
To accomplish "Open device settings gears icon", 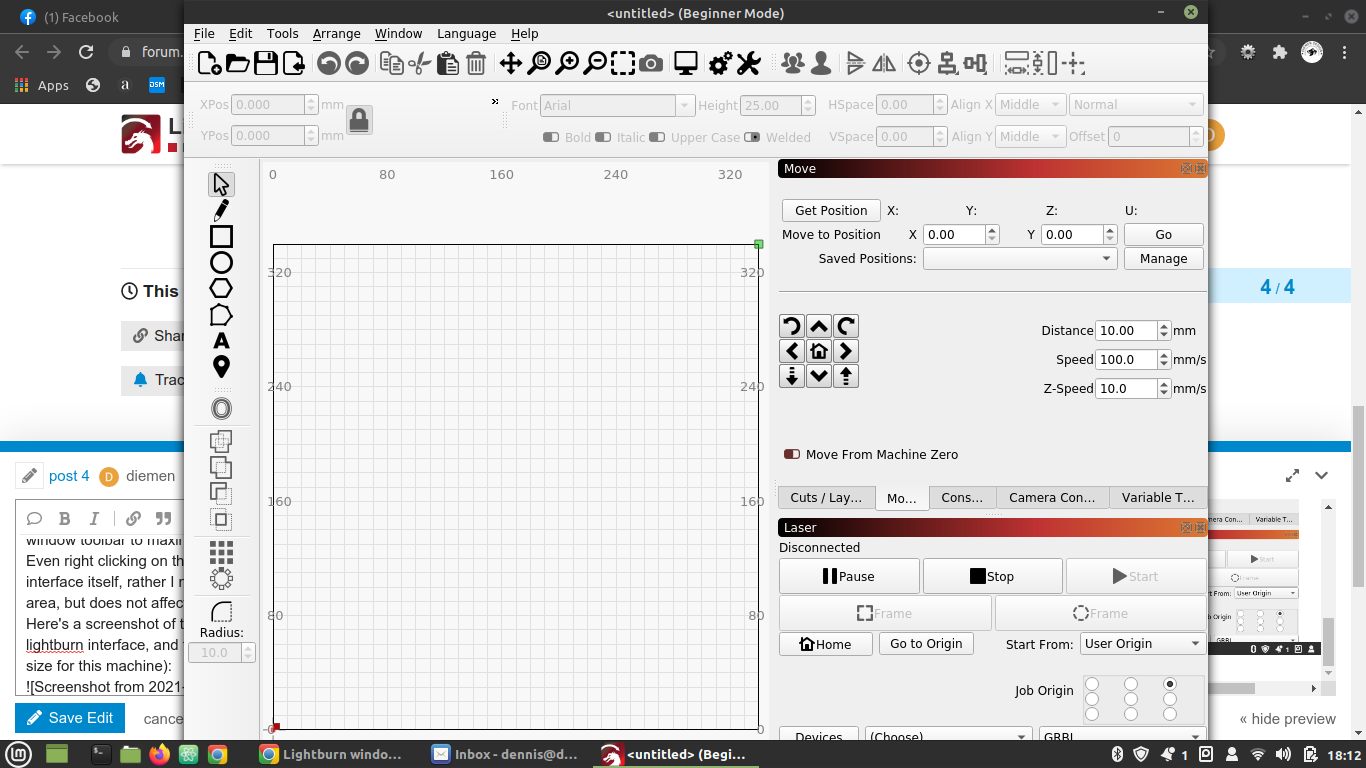I will click(x=720, y=64).
